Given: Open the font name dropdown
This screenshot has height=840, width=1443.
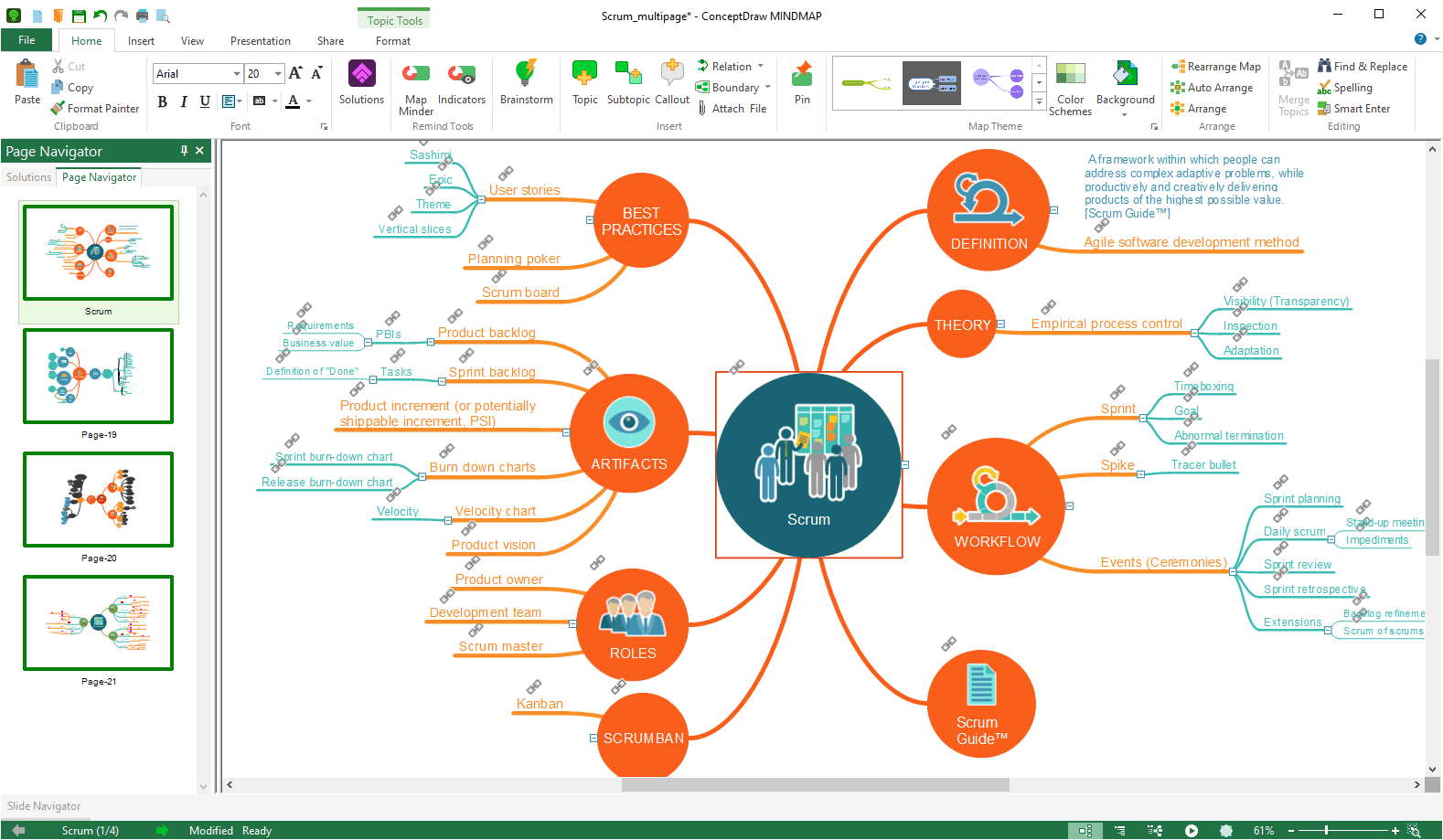Looking at the screenshot, I should (x=237, y=74).
